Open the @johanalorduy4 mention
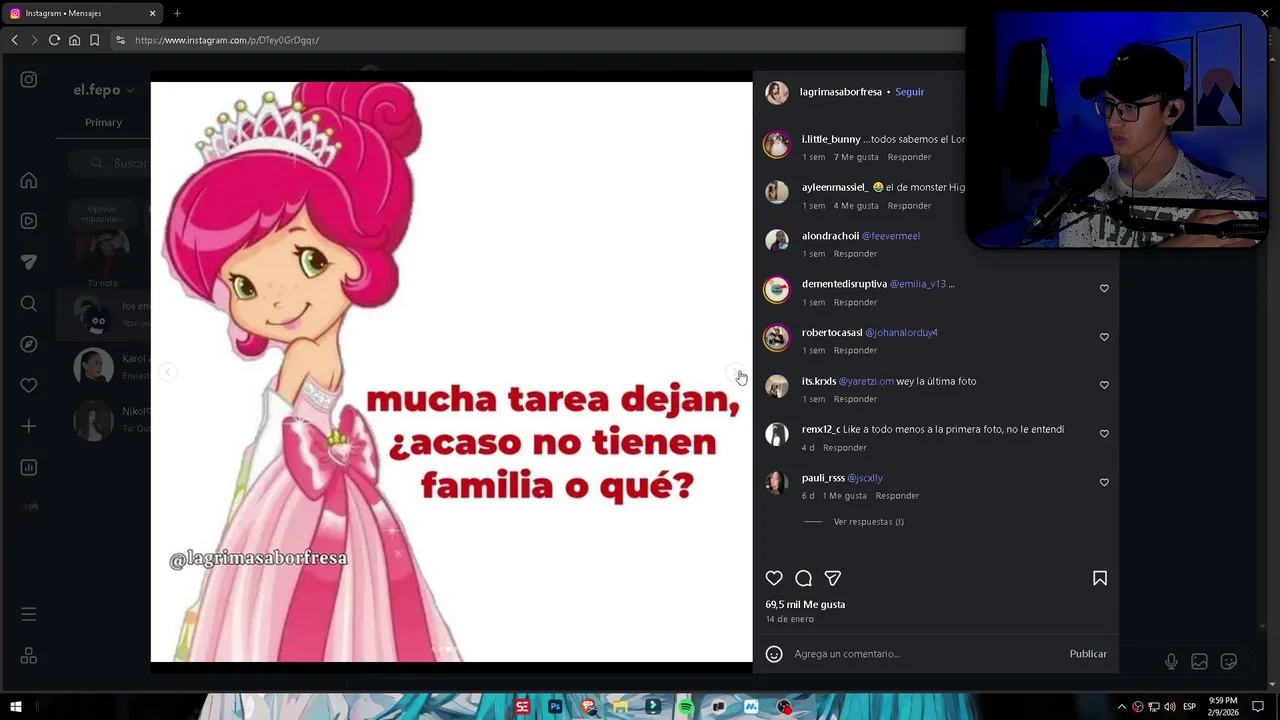 901,333
